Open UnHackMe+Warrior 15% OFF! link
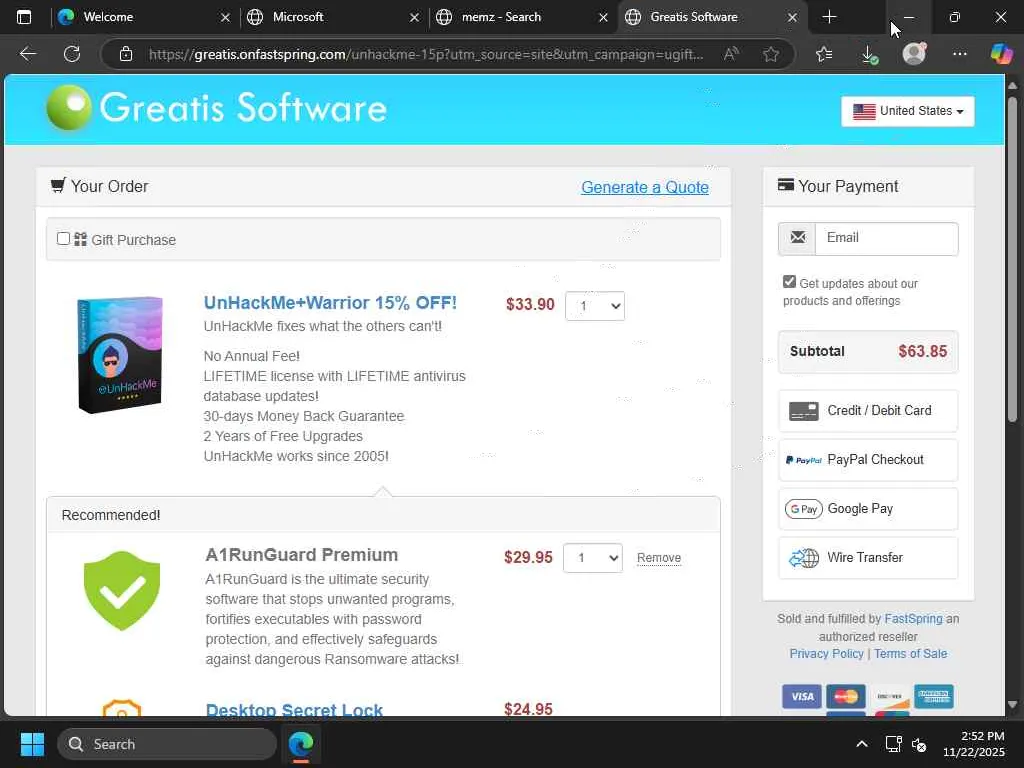 pos(330,303)
